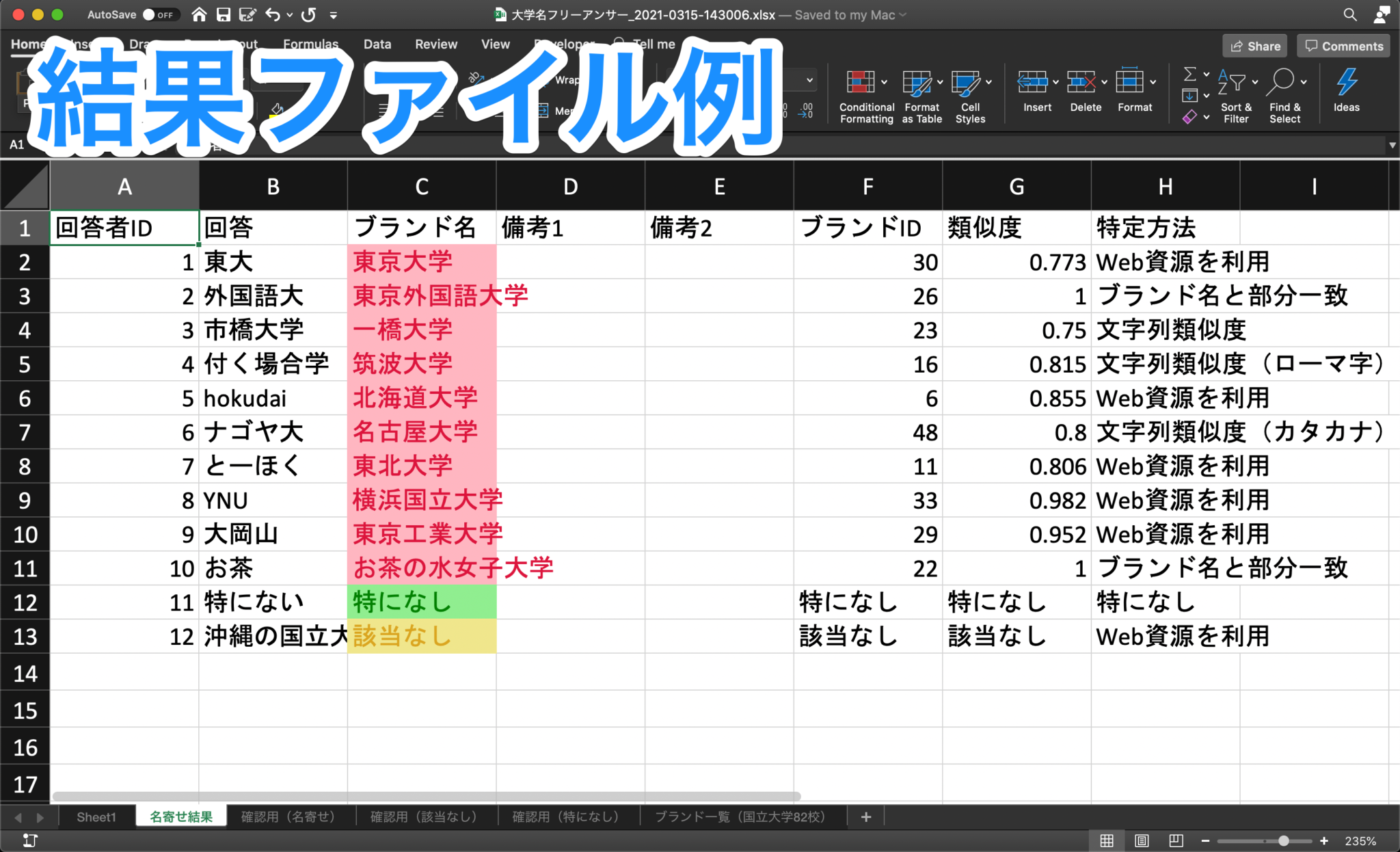This screenshot has width=1400, height=852.
Task: Switch to Page Layout view icon
Action: click(x=1142, y=841)
